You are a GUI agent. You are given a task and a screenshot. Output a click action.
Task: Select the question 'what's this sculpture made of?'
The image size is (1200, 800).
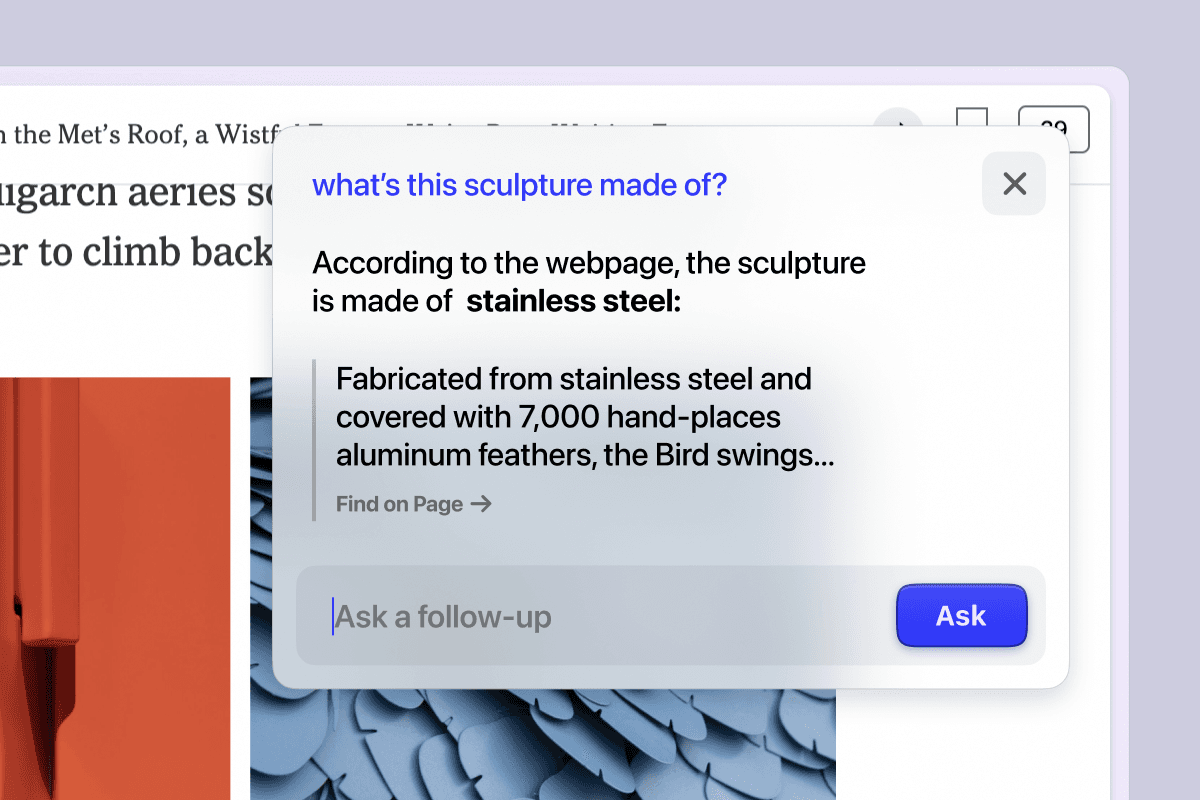(x=519, y=185)
